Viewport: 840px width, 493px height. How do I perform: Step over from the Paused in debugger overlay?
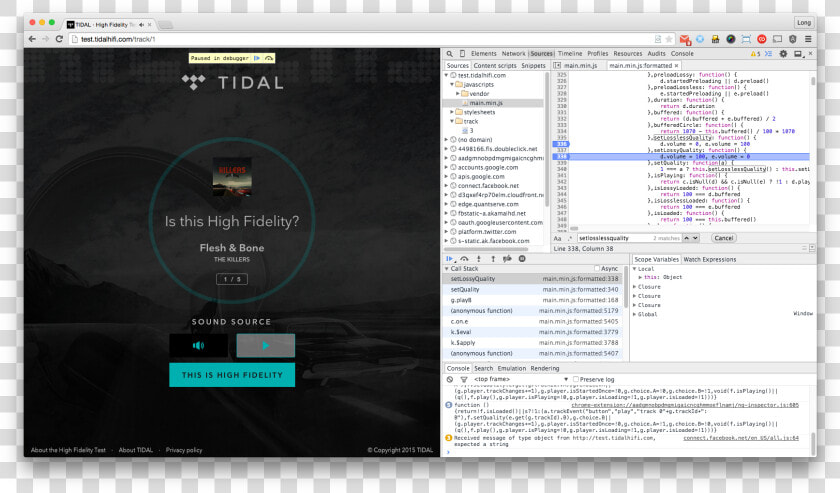269,58
